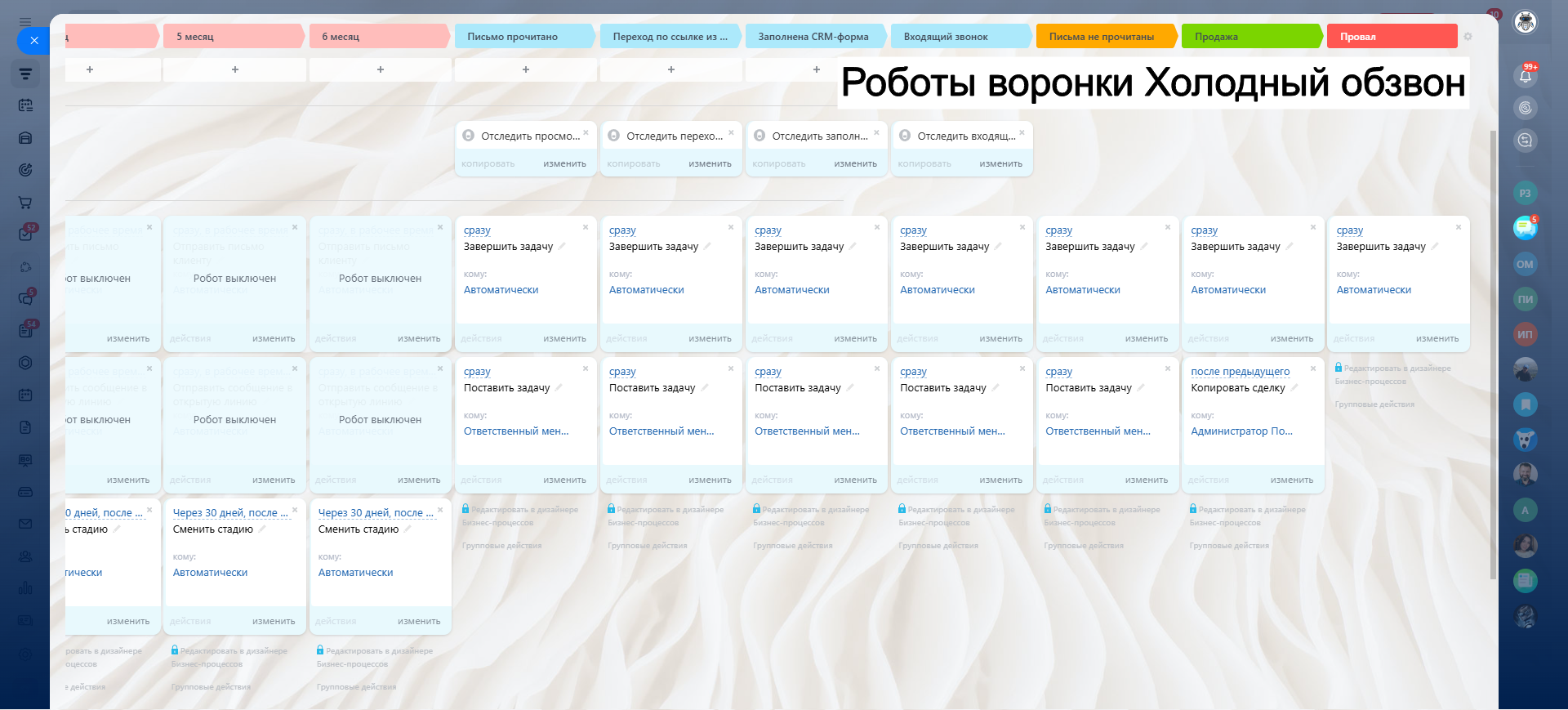Open the analytics bar chart sidebar icon
1568x710 pixels.
(x=25, y=587)
